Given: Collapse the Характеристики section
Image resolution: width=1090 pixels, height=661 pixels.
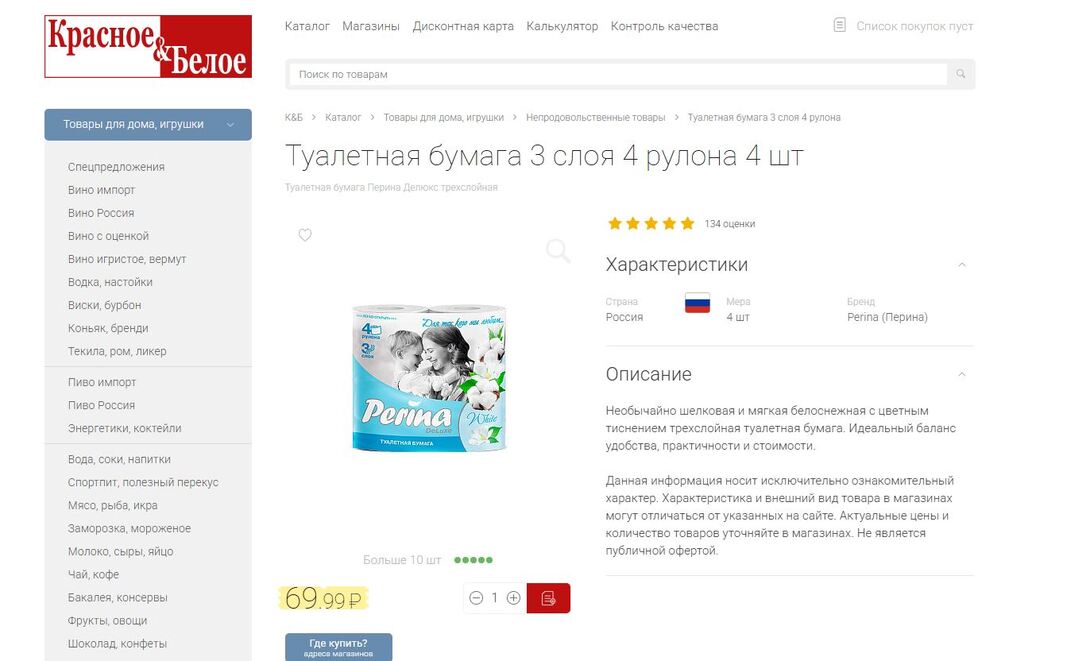Looking at the screenshot, I should [962, 265].
